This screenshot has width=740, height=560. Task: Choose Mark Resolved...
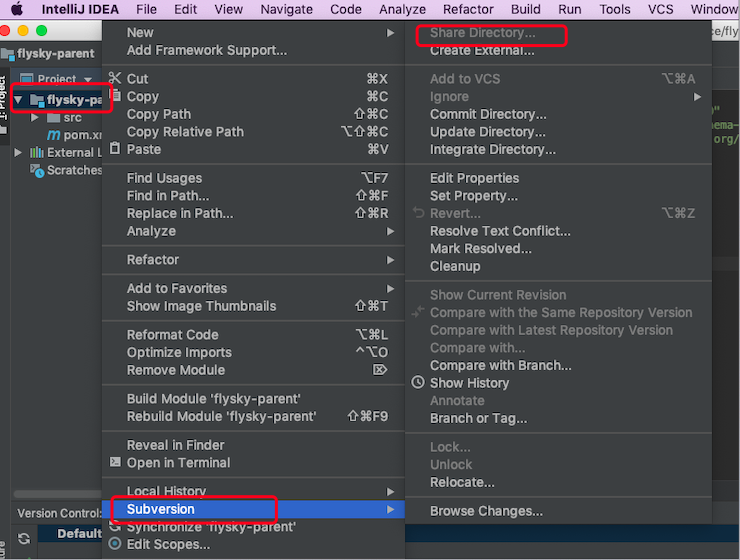558,249
